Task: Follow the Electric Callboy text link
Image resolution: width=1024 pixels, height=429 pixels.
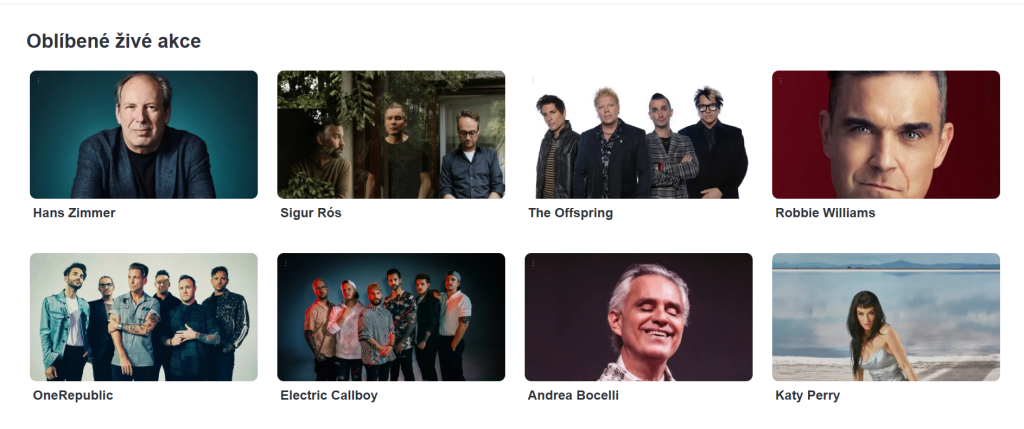Action: click(328, 396)
